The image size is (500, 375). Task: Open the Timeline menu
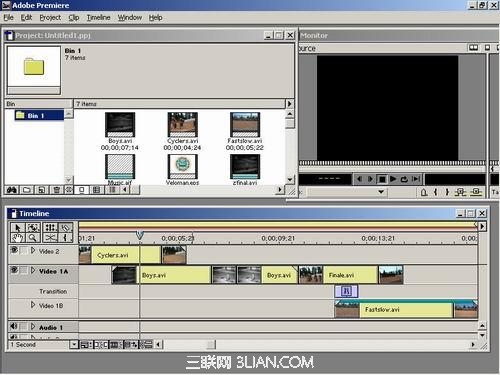[98, 18]
